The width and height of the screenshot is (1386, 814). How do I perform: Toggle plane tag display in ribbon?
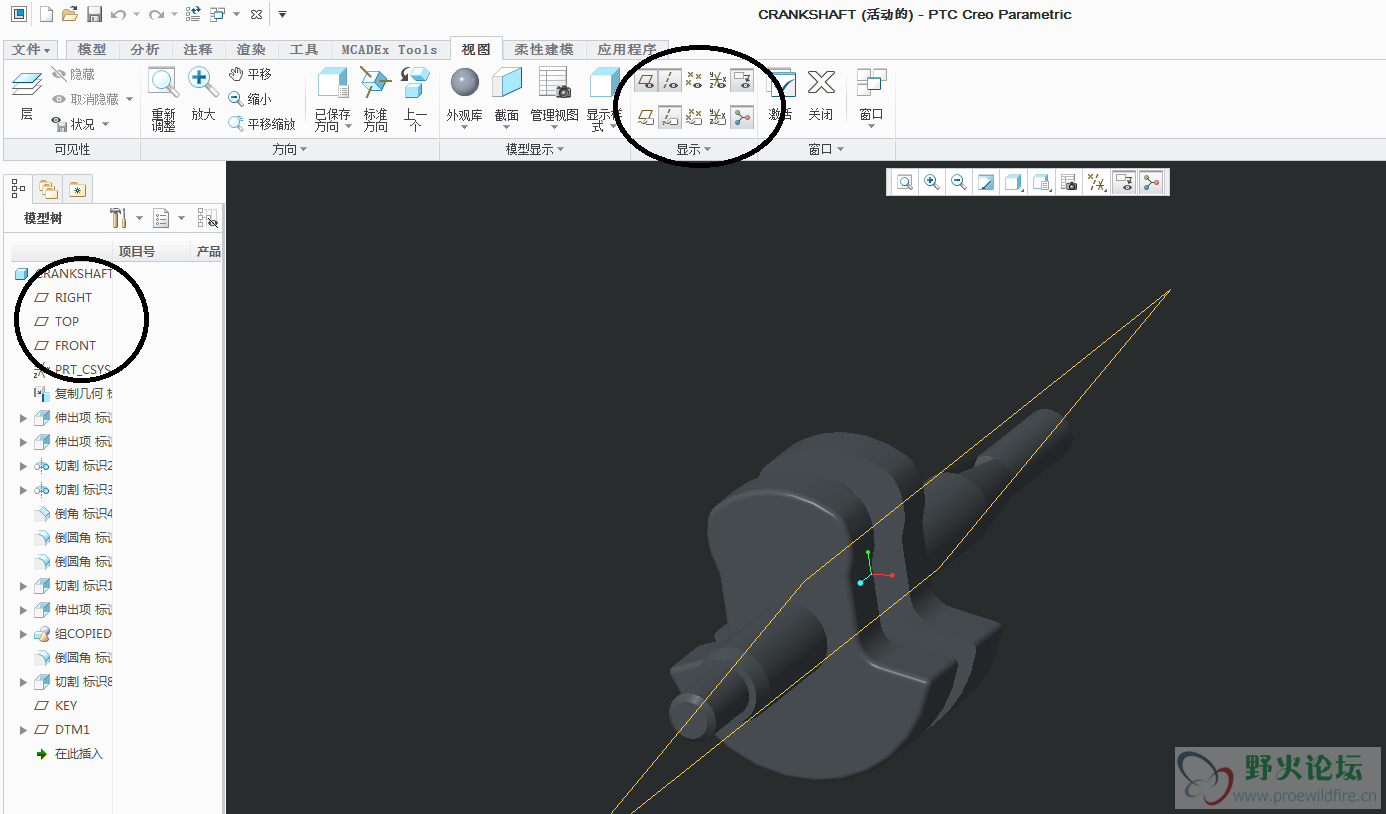pos(646,117)
